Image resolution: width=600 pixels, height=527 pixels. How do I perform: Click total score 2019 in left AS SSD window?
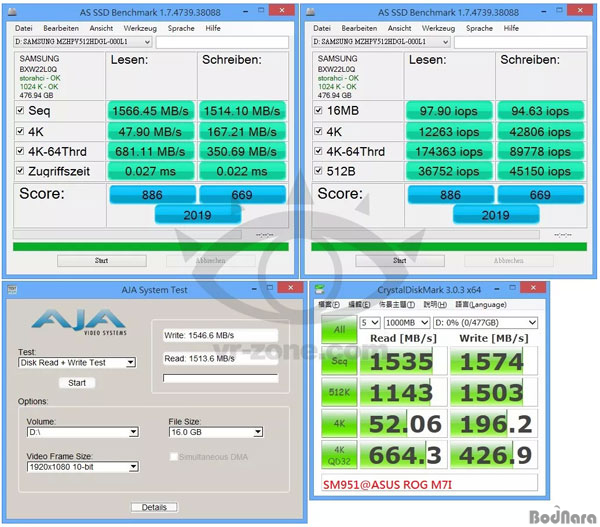(x=197, y=215)
